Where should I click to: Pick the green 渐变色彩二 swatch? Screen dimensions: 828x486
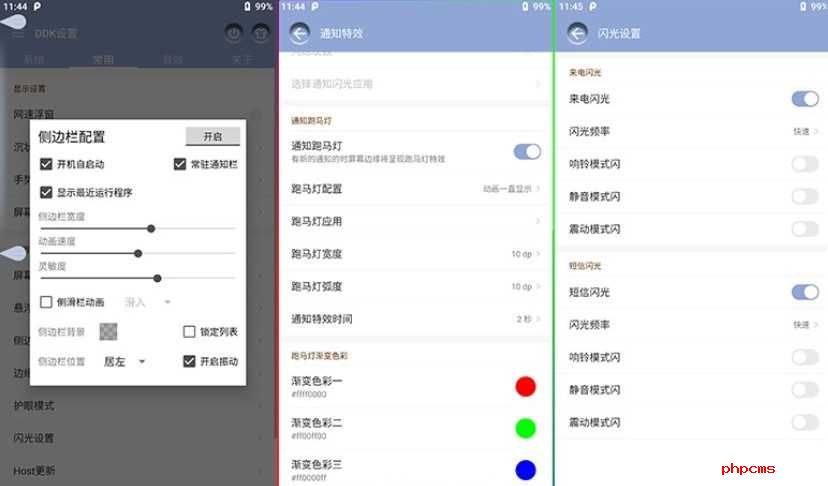(x=525, y=428)
